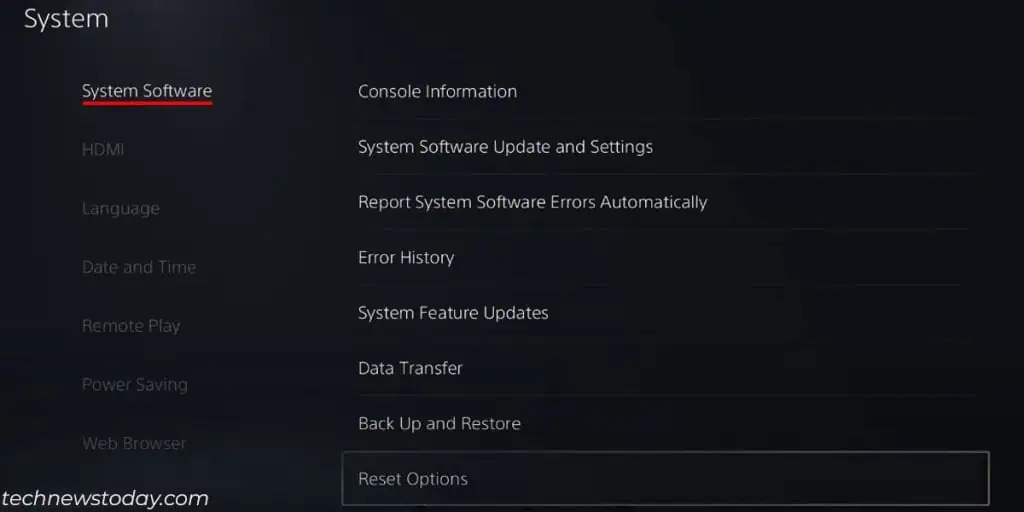View the Error History
This screenshot has width=1024, height=512.
coord(406,257)
